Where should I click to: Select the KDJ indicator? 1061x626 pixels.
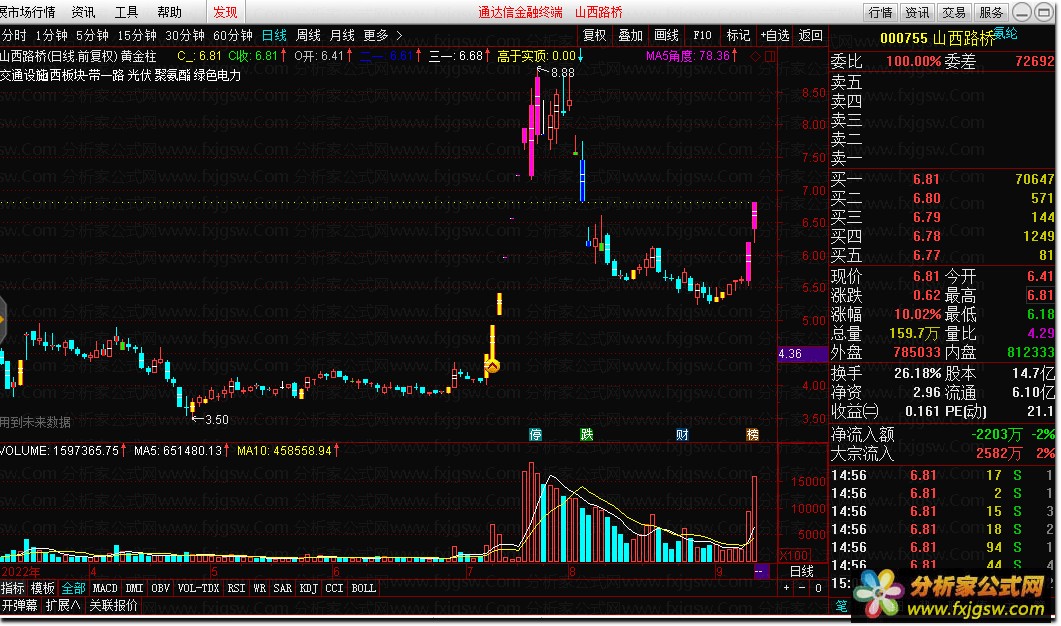309,588
